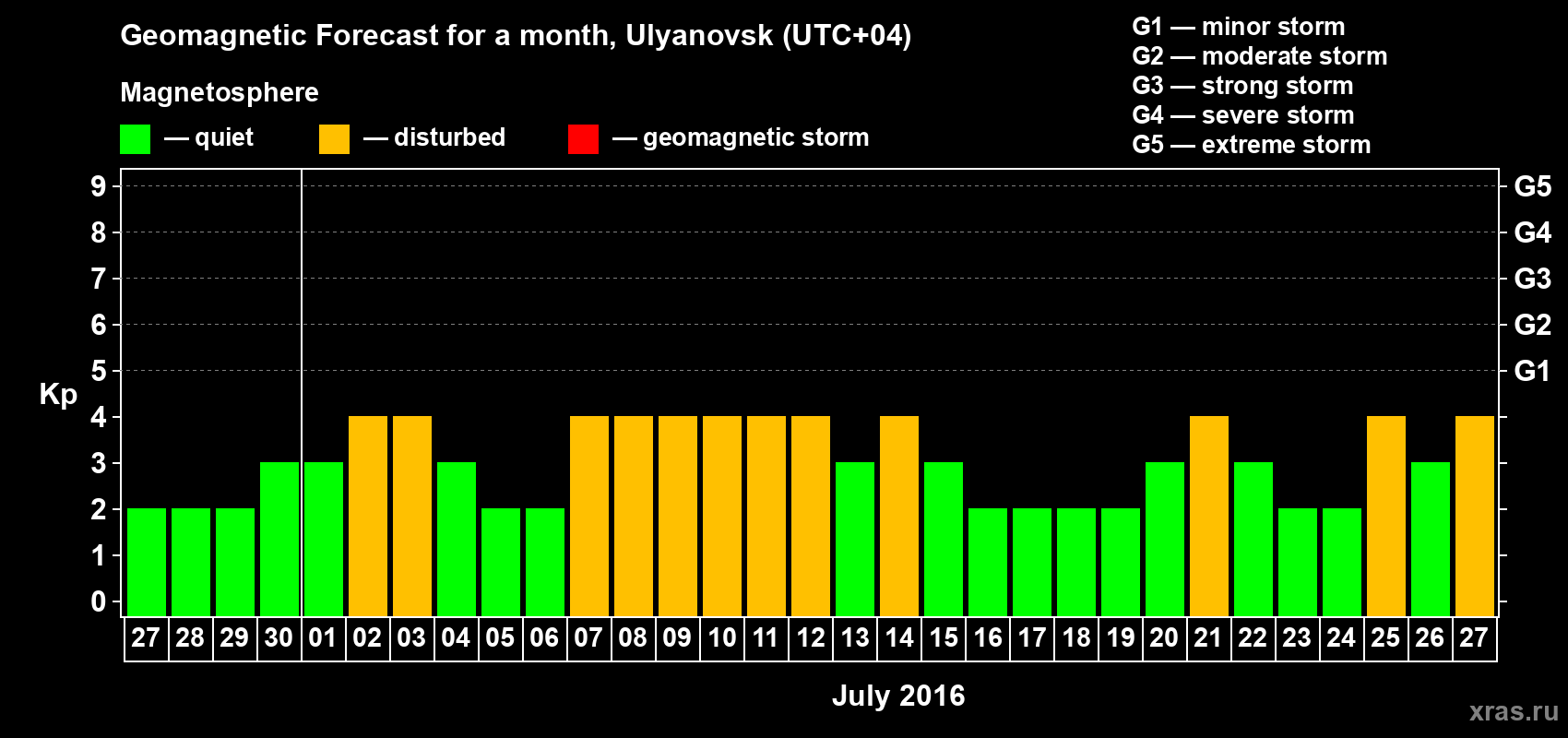Click the date label 16 on x-axis
This screenshot has width=1568, height=738.
click(988, 638)
